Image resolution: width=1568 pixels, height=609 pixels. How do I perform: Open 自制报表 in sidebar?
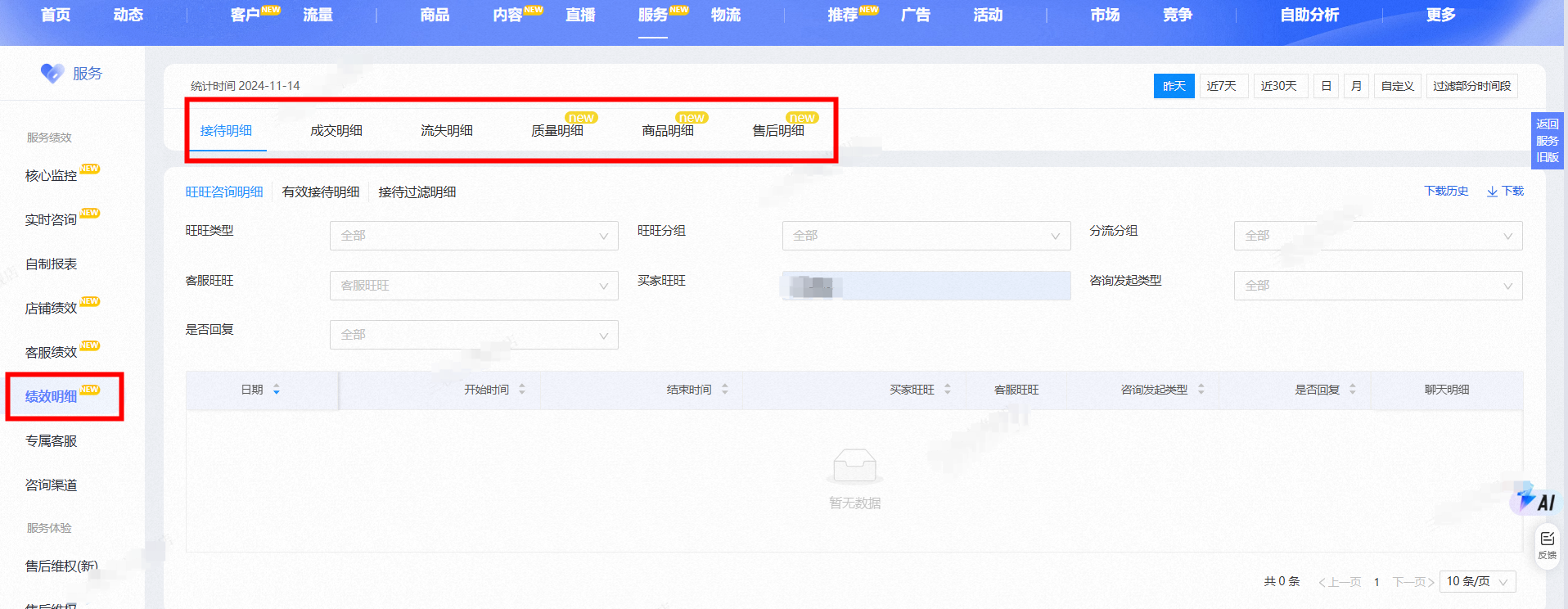click(51, 264)
